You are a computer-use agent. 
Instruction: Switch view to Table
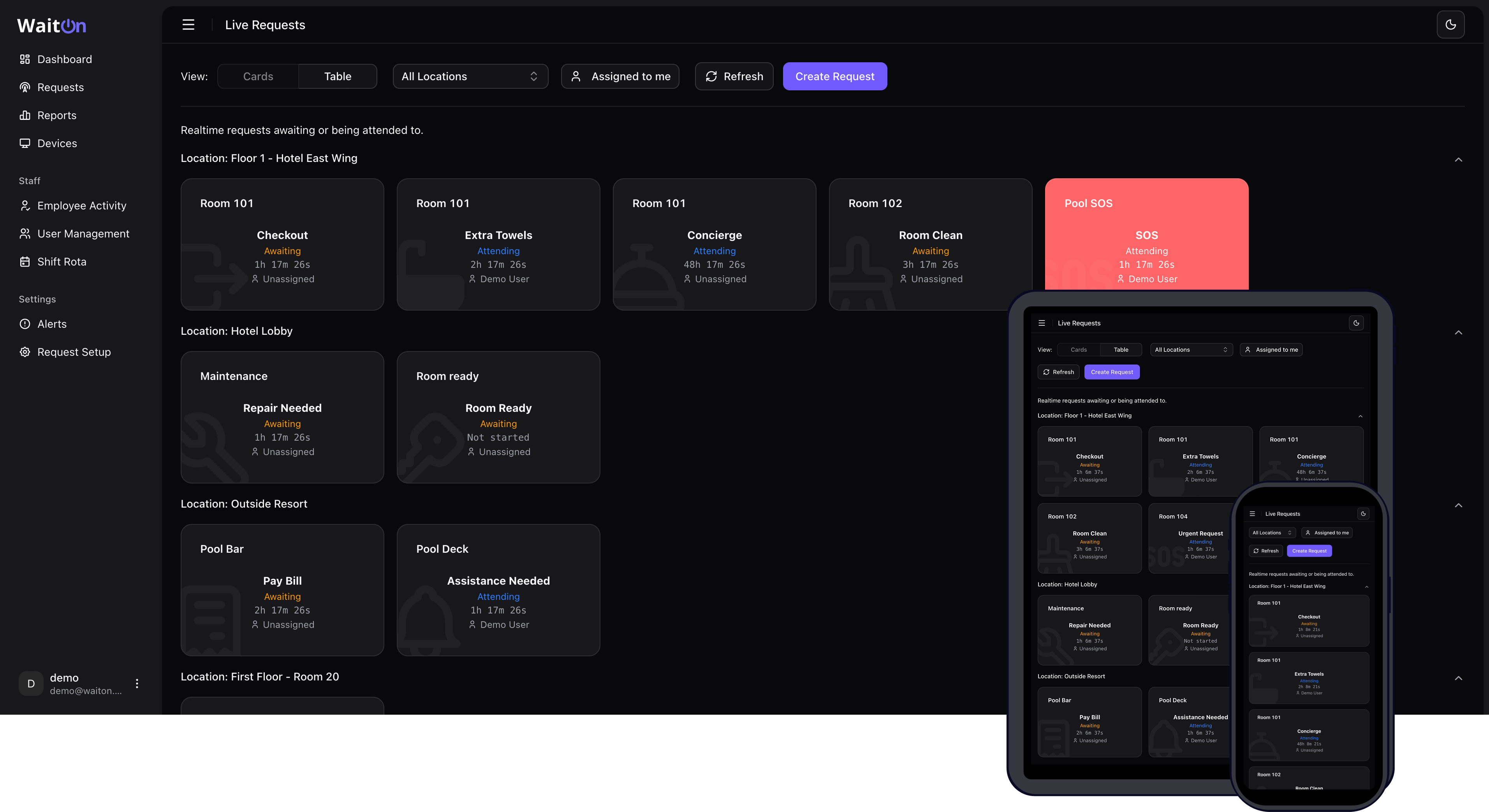pyautogui.click(x=338, y=76)
